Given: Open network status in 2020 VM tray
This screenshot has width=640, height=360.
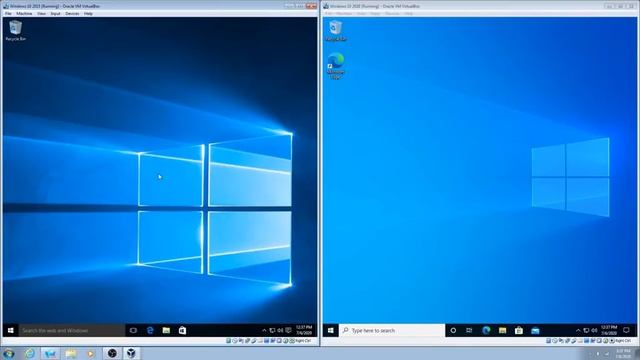Looking at the screenshot, I should [586, 330].
